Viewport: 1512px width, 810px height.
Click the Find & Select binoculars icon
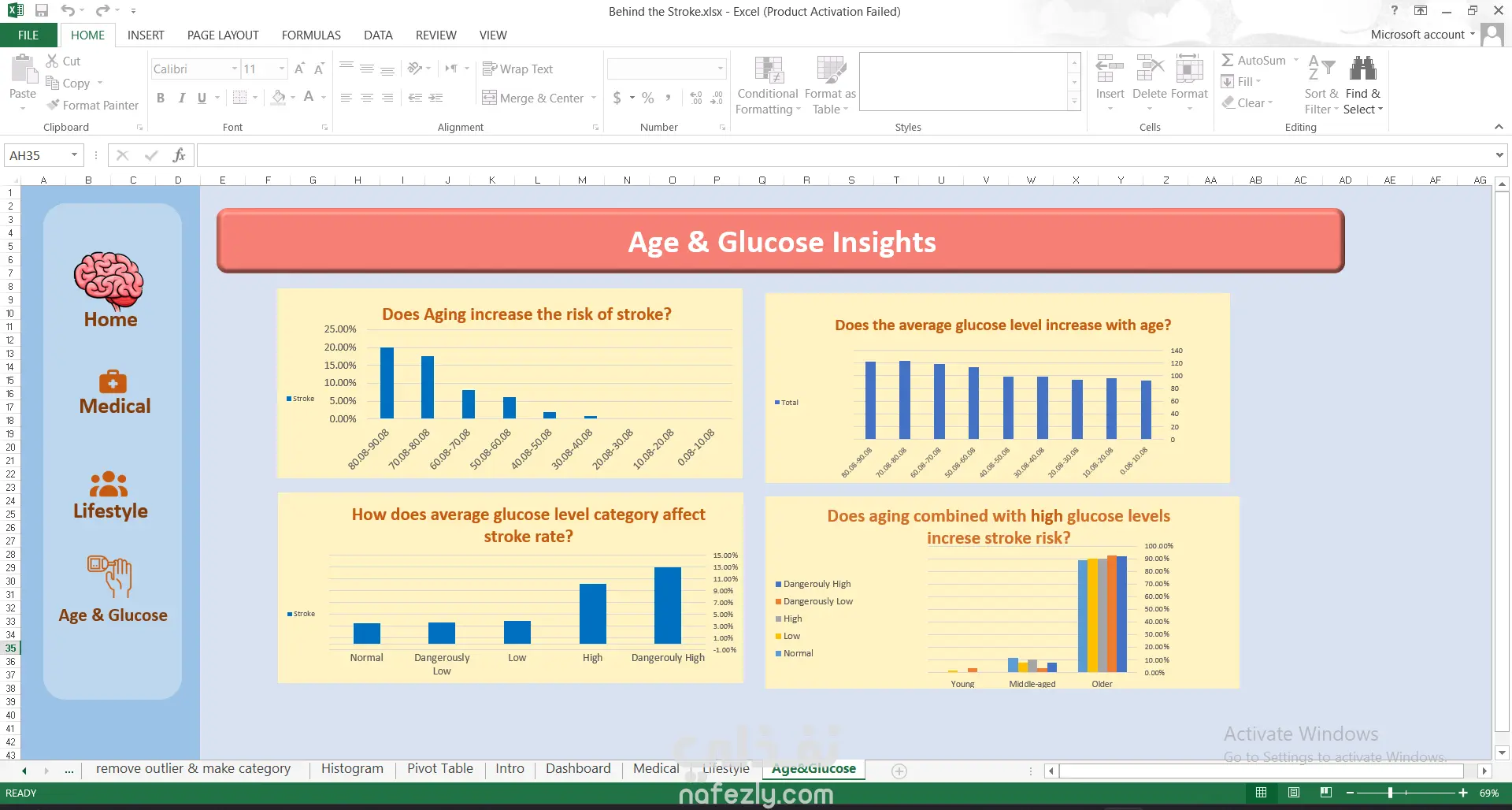tap(1362, 69)
